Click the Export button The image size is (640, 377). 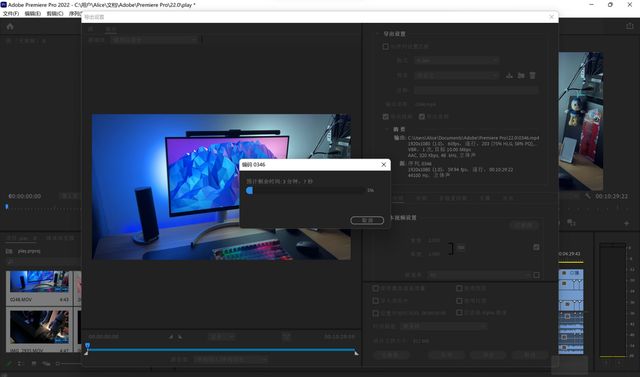(x=488, y=355)
